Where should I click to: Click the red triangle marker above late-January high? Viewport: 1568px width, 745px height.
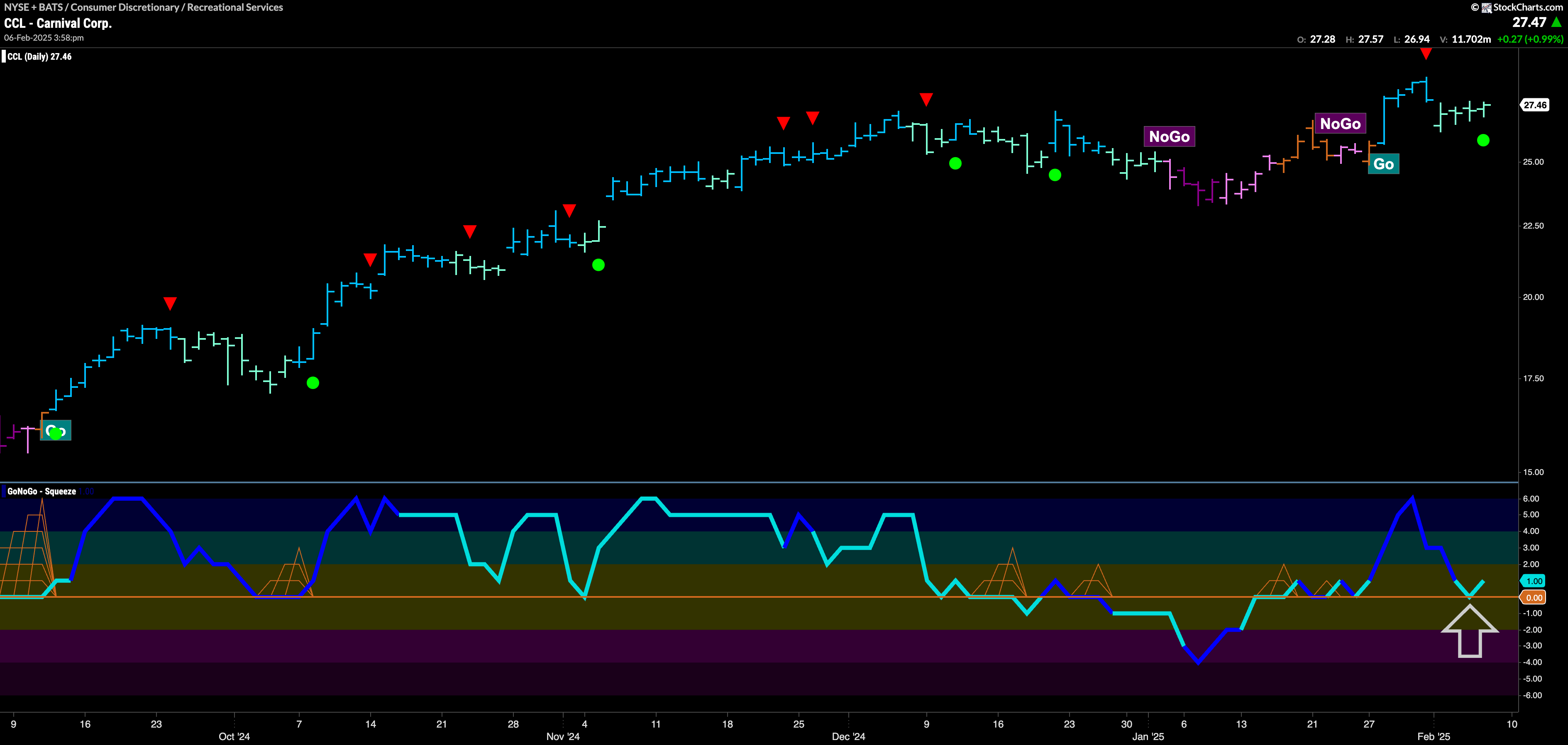click(1426, 54)
